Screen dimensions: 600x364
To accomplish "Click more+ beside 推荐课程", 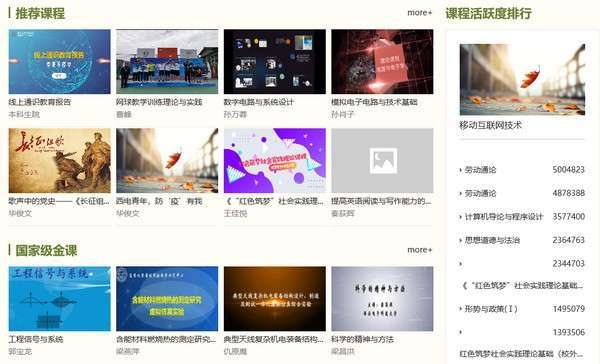I will coord(419,13).
